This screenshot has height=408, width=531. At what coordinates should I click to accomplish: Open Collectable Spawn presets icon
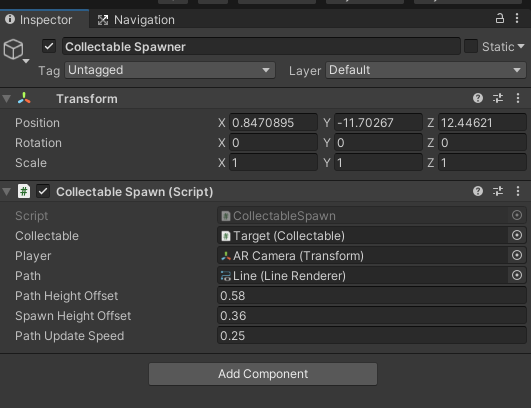coord(498,191)
